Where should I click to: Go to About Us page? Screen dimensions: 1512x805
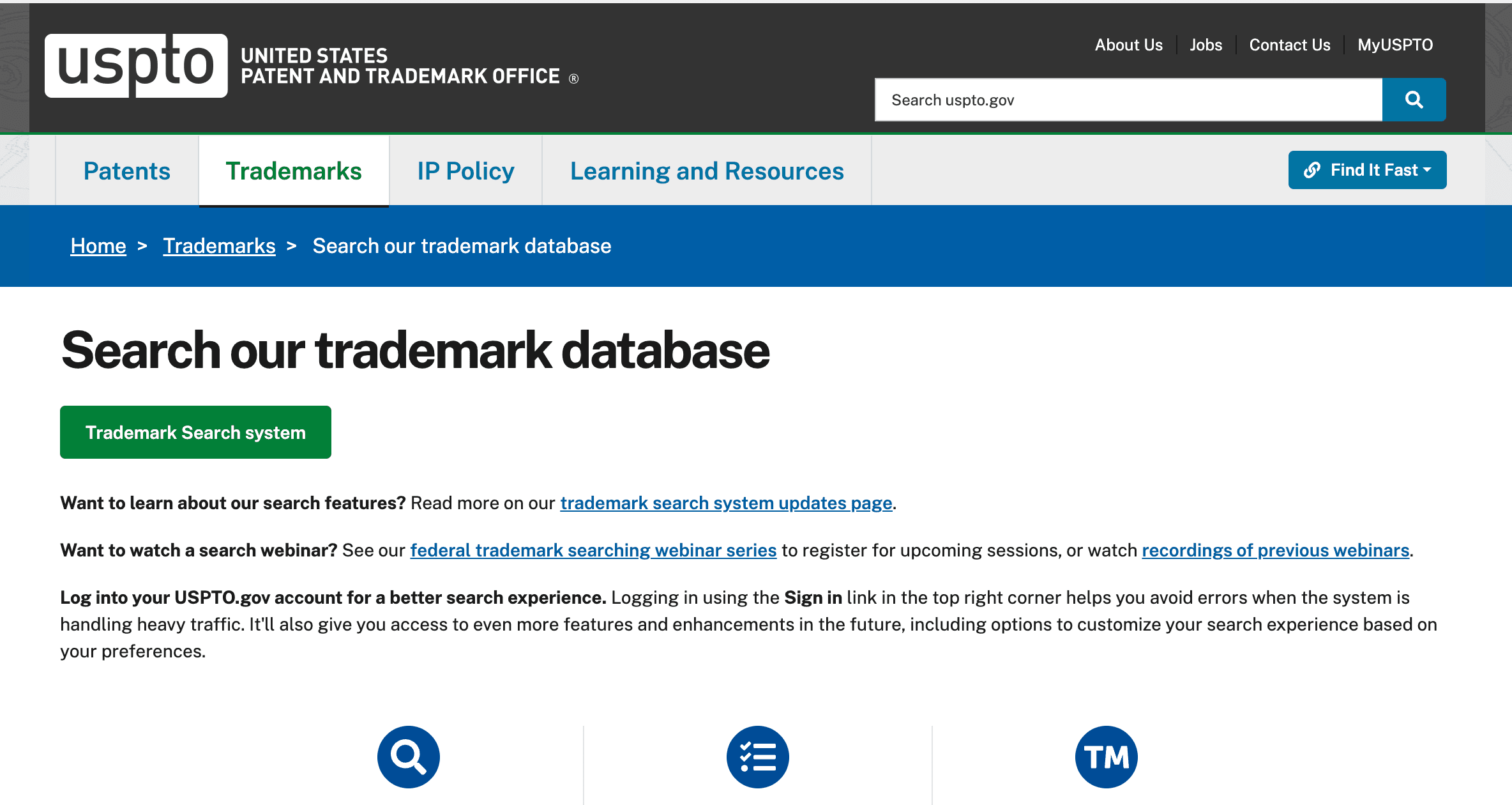pyautogui.click(x=1129, y=45)
